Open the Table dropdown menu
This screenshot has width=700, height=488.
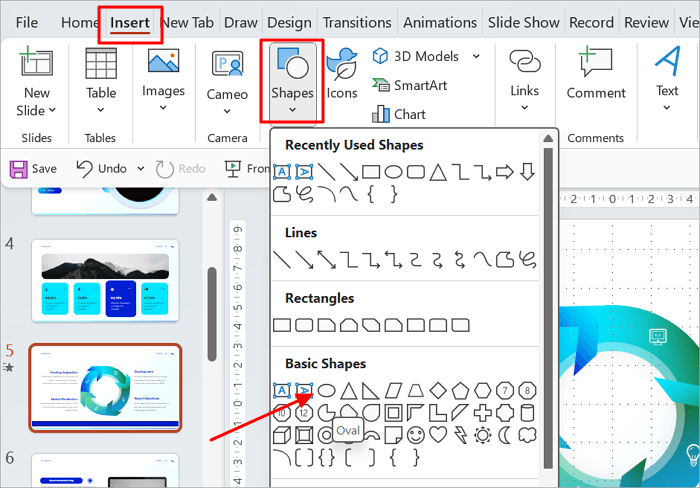pos(101,110)
